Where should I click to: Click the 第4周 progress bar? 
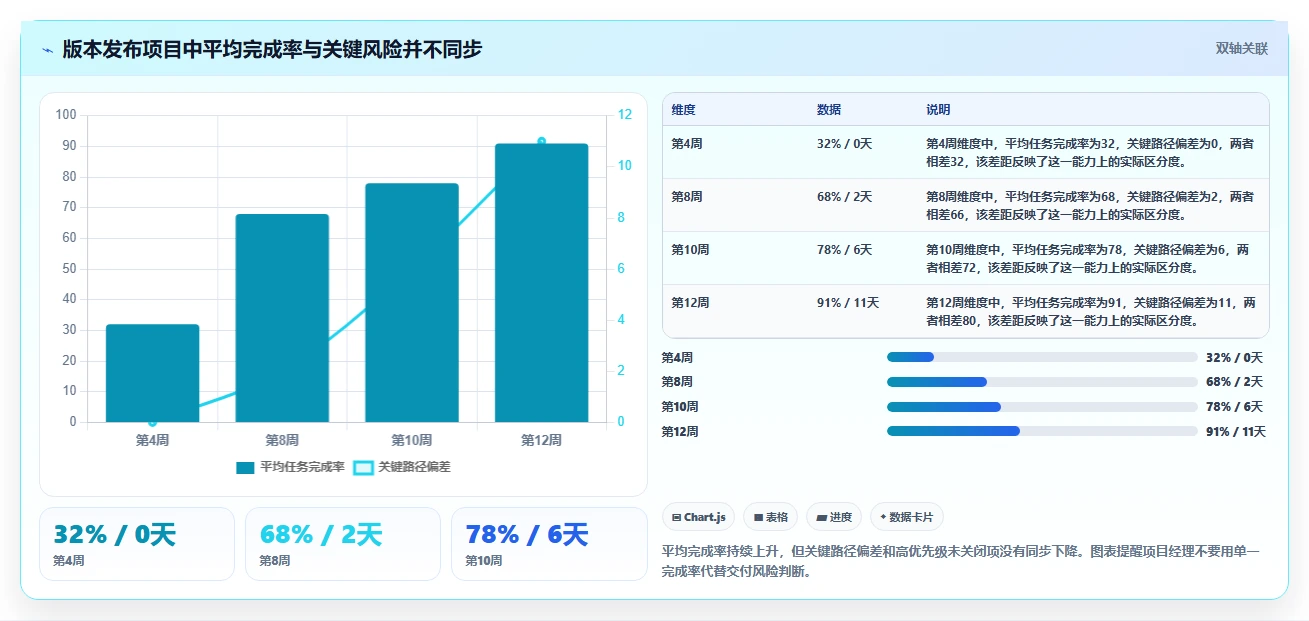pos(1042,357)
